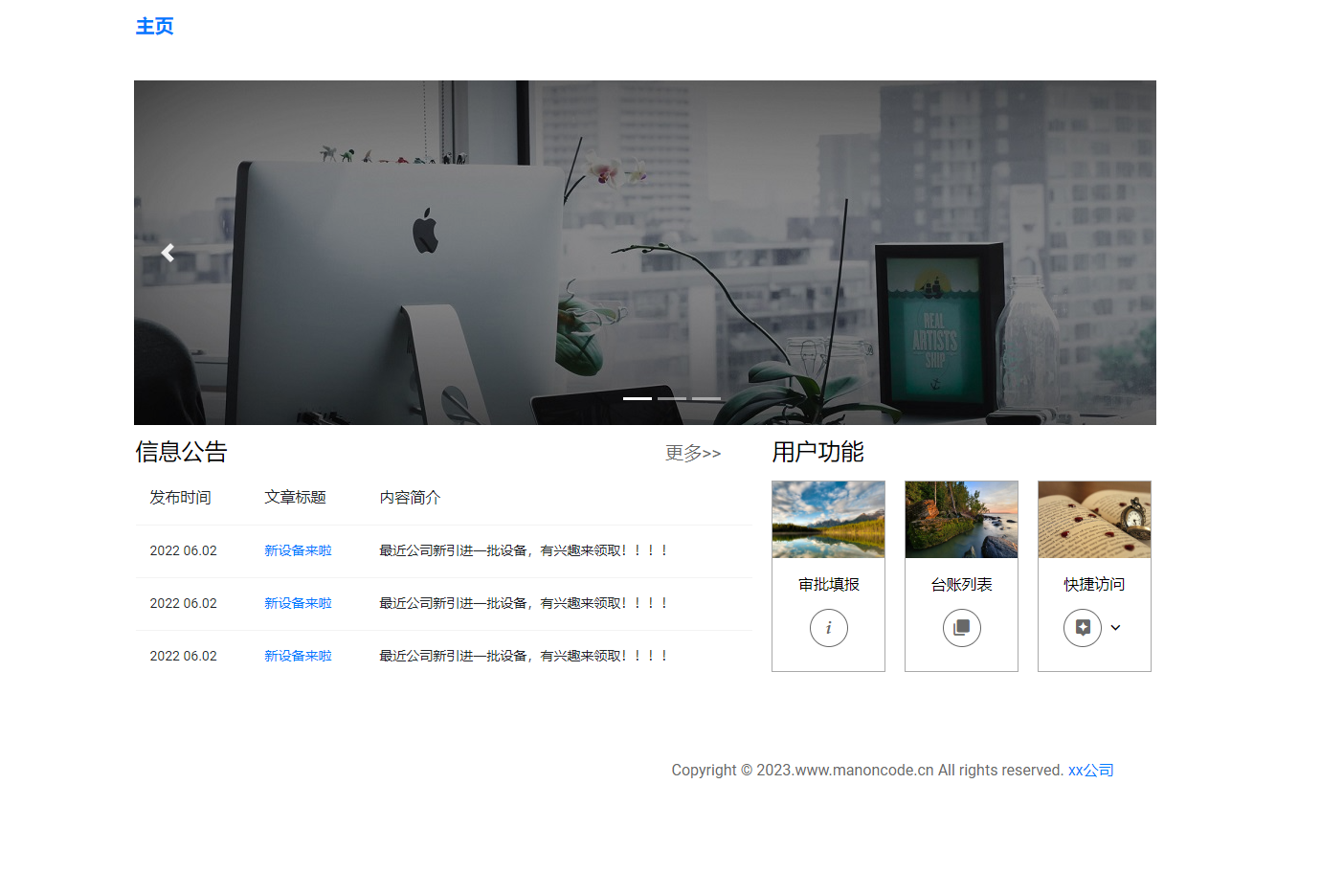Open the 更多>> announcements link
Image resolution: width=1343 pixels, height=896 pixels.
(693, 453)
